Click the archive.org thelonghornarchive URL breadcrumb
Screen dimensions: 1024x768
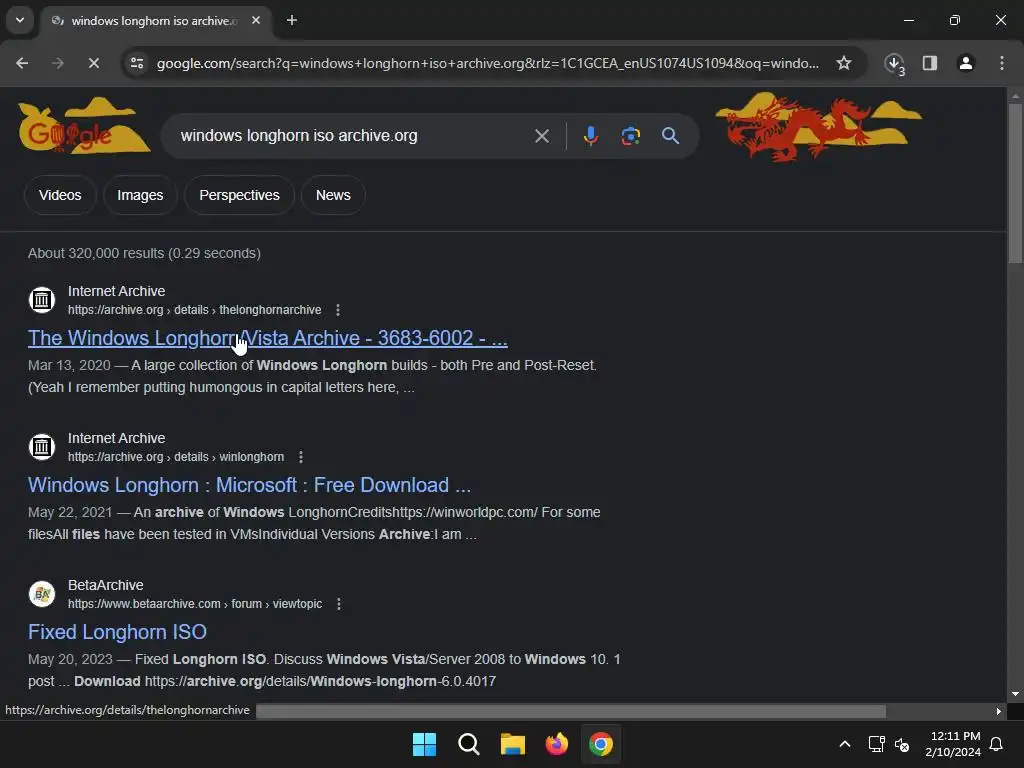coord(195,310)
